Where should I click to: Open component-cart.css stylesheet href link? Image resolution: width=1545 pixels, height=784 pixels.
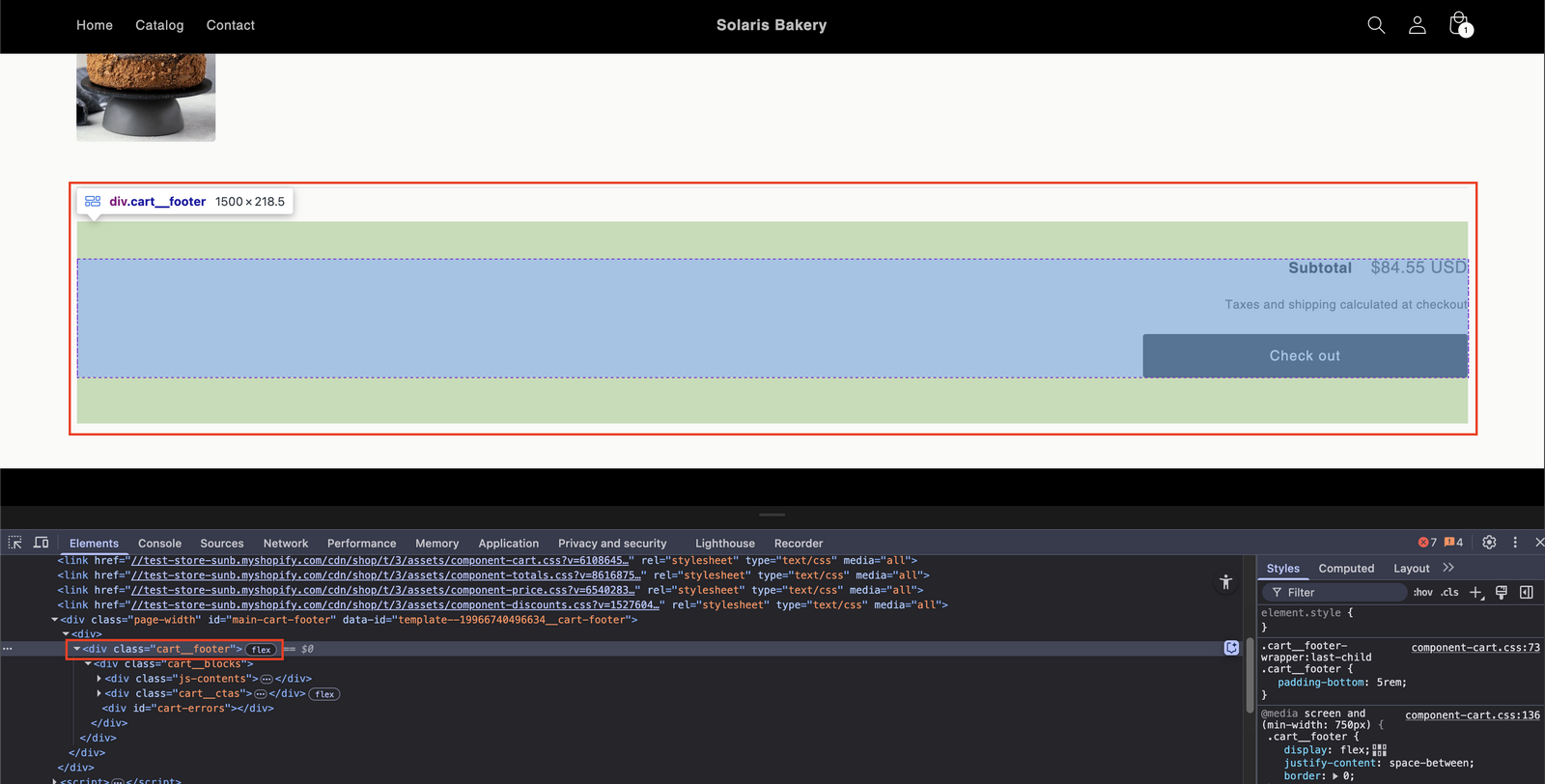coord(379,560)
